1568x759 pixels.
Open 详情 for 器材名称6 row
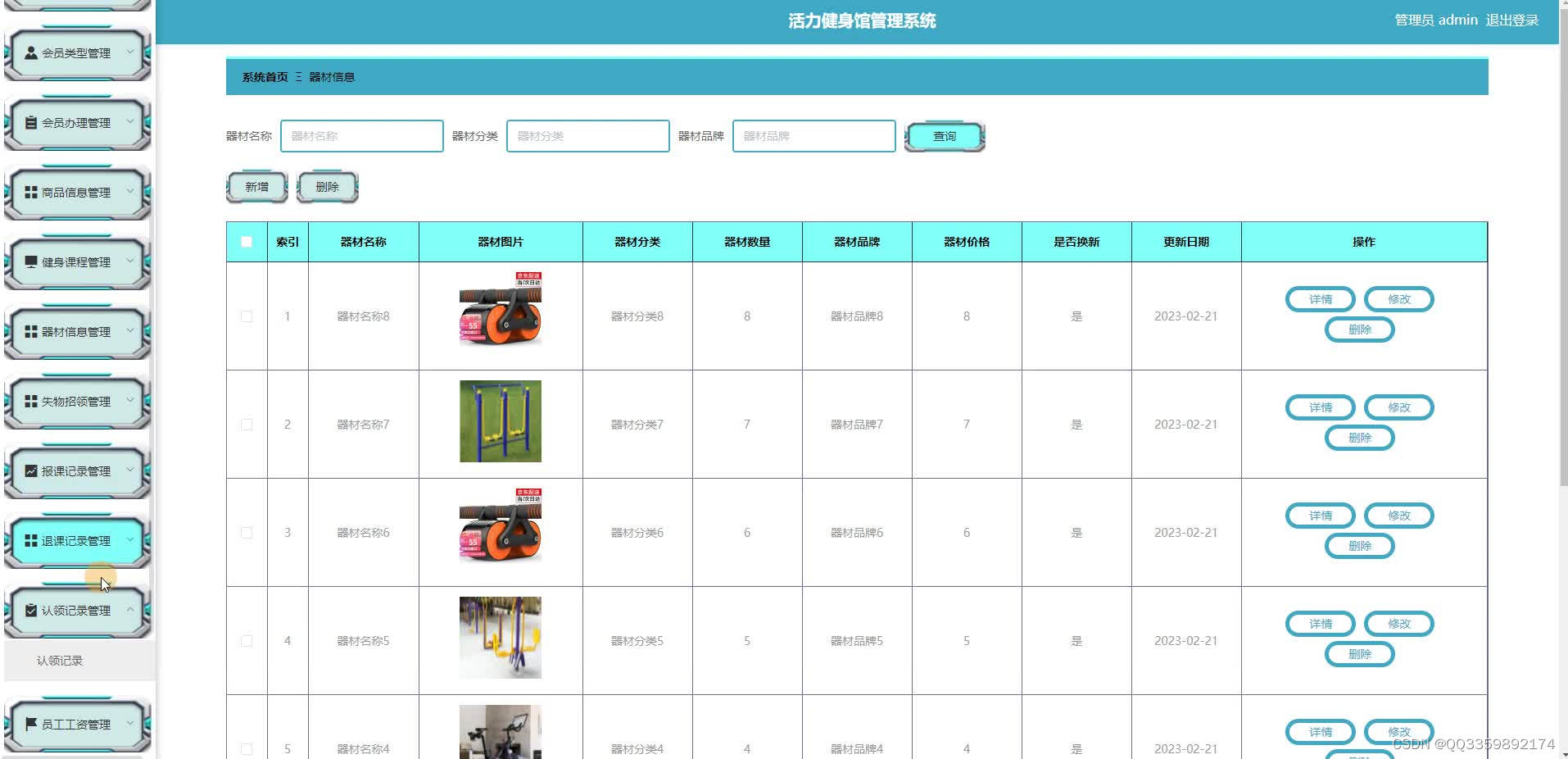(1321, 516)
